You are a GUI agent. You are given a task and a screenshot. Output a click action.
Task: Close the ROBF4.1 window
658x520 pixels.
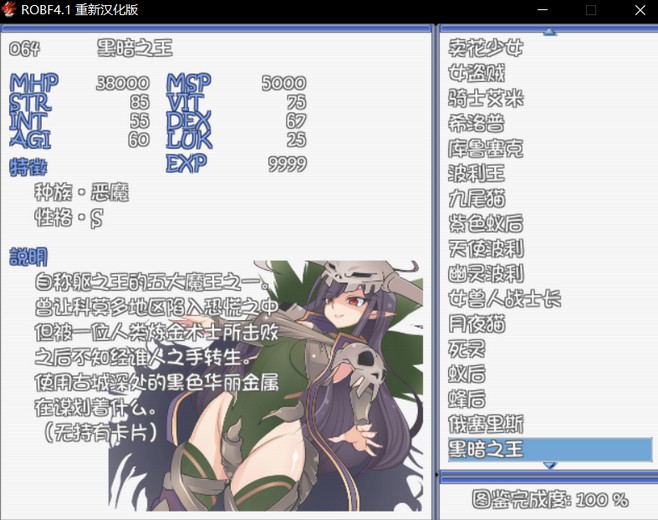coord(640,10)
